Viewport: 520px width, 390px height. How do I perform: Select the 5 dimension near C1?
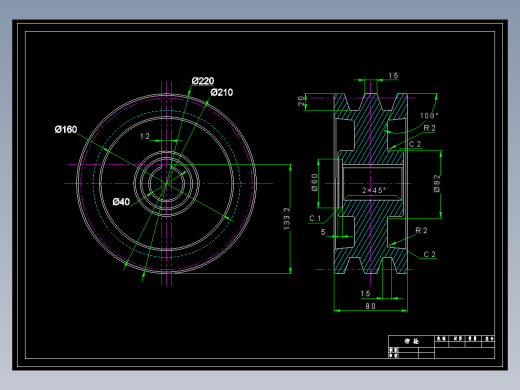pyautogui.click(x=323, y=232)
